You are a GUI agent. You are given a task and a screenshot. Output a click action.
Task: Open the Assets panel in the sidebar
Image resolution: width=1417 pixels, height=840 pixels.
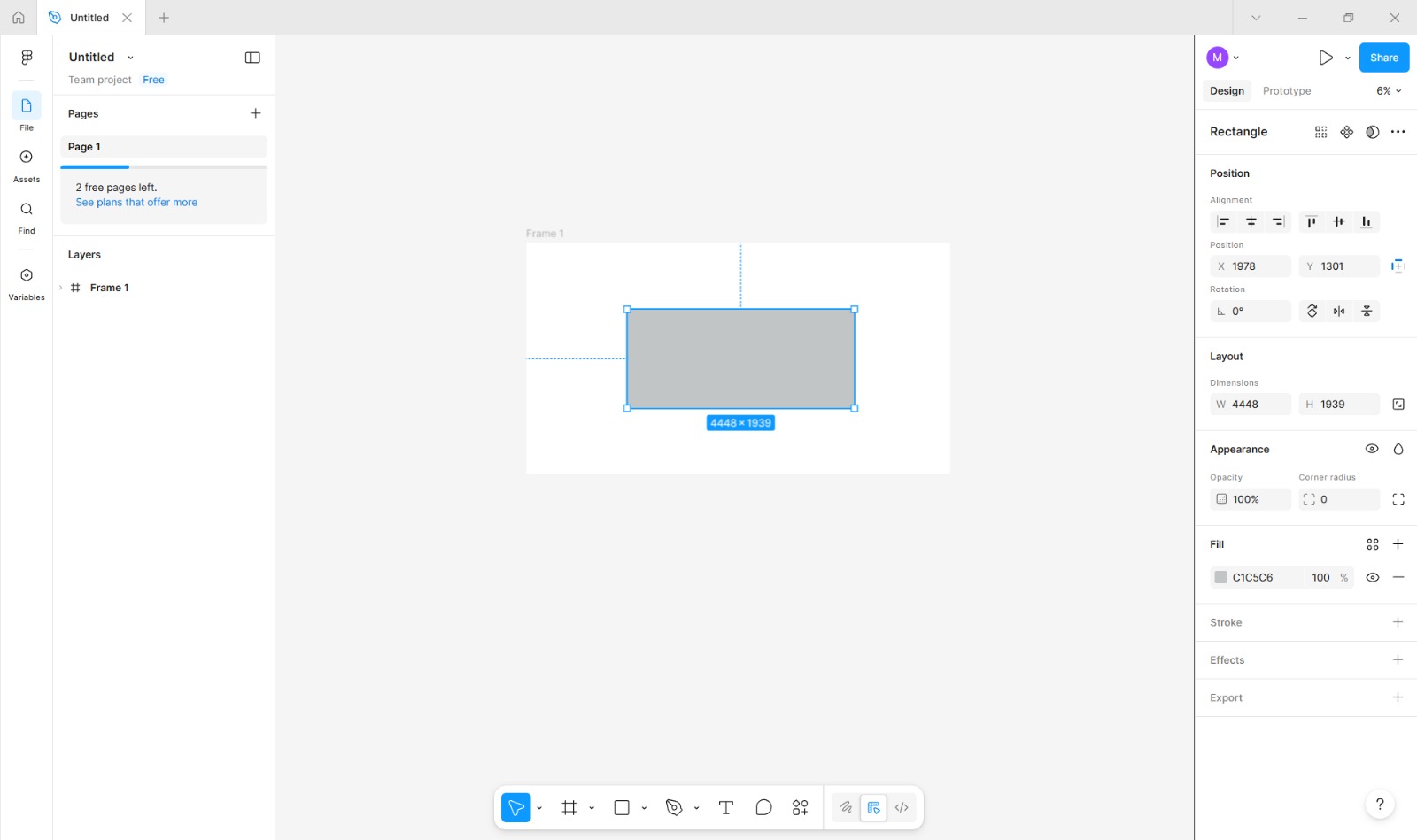coord(26,164)
